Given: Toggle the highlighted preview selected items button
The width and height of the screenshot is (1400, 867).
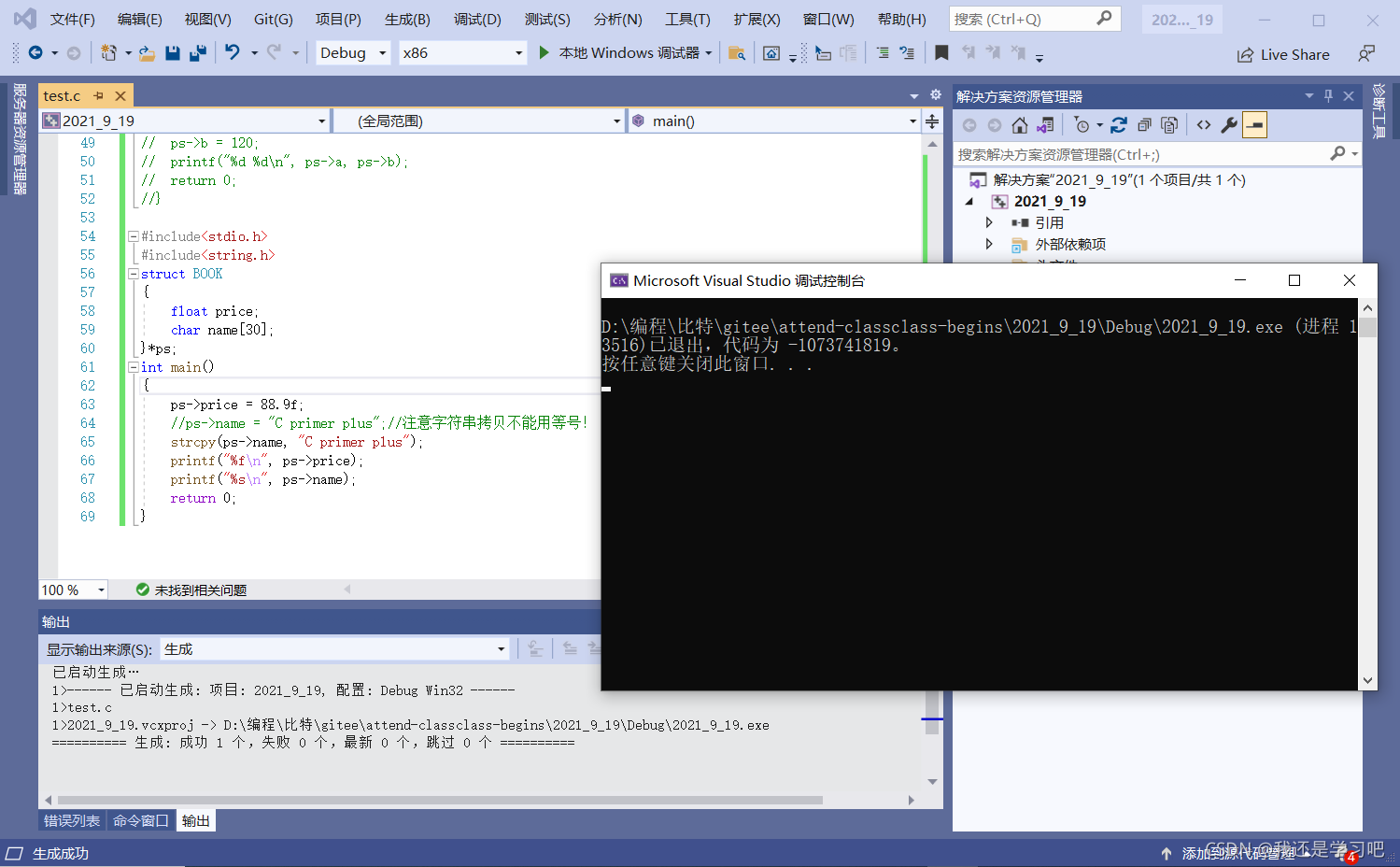Looking at the screenshot, I should 1255,125.
